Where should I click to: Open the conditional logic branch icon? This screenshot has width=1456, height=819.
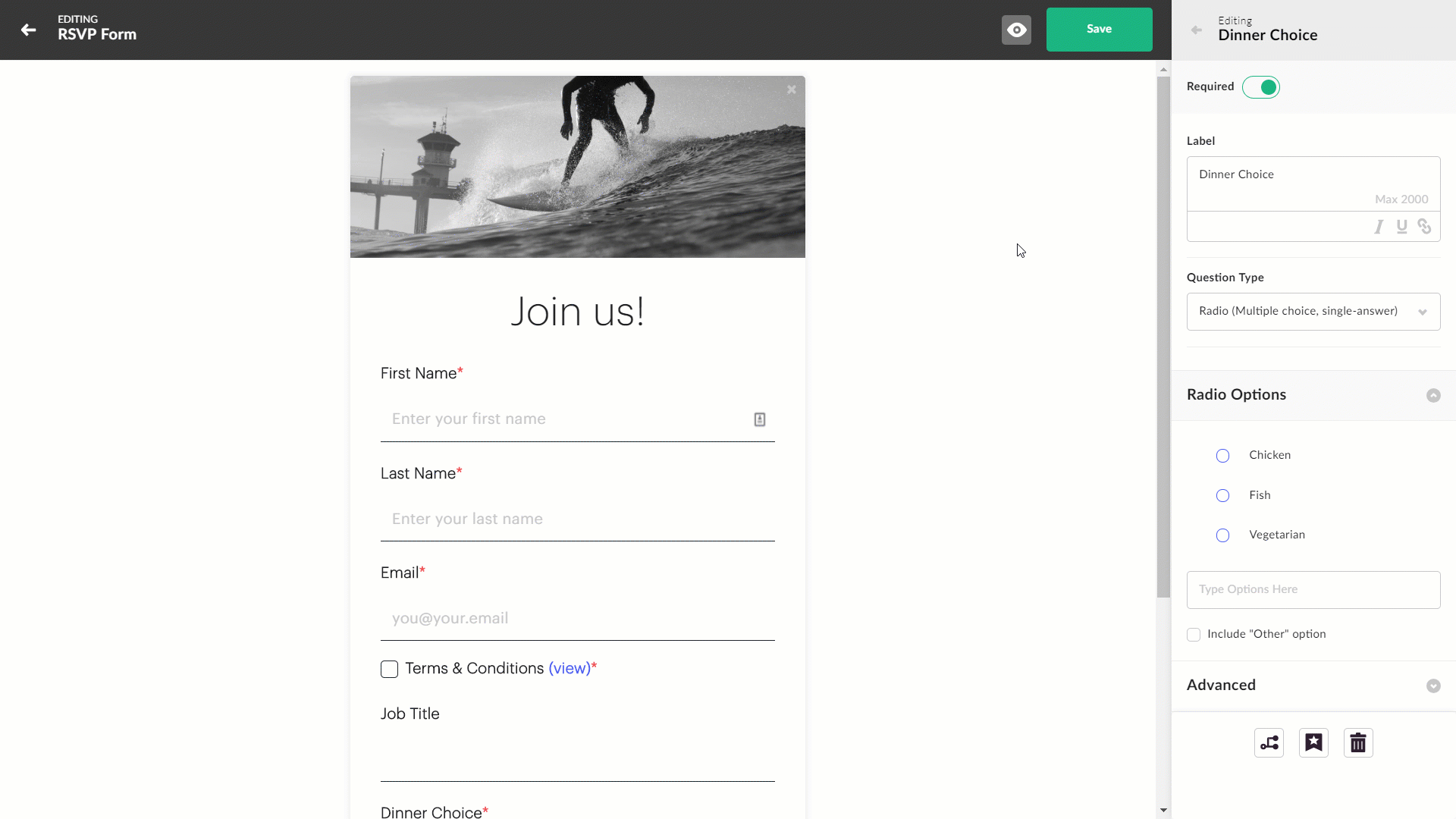(x=1269, y=743)
